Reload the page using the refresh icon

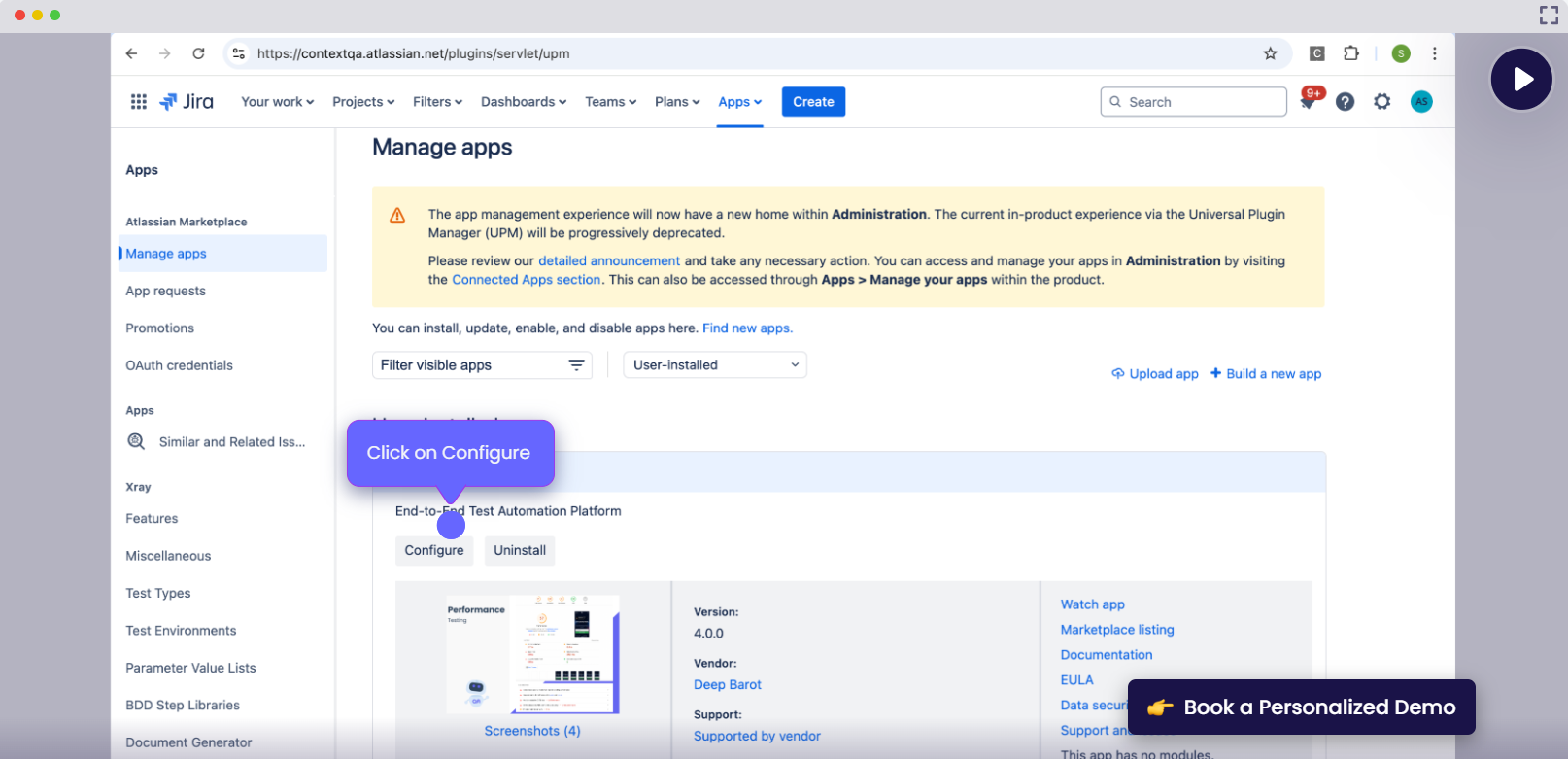tap(198, 54)
